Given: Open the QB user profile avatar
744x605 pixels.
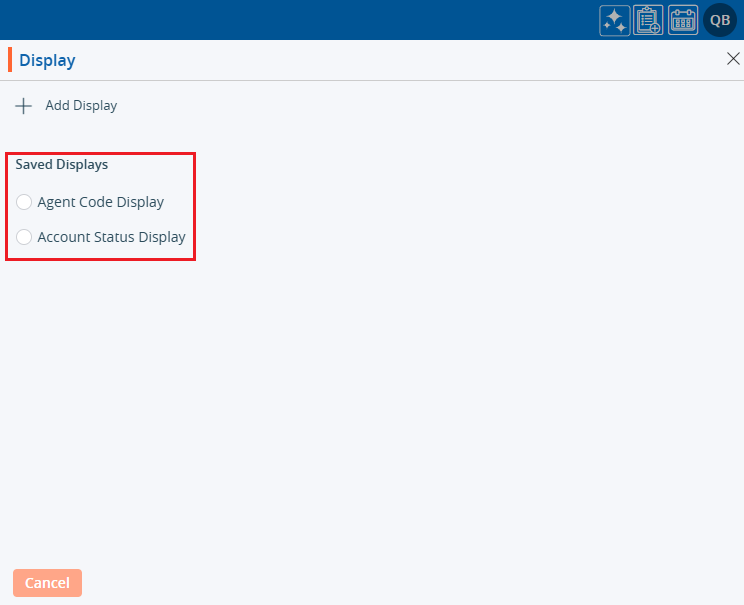Looking at the screenshot, I should click(720, 20).
